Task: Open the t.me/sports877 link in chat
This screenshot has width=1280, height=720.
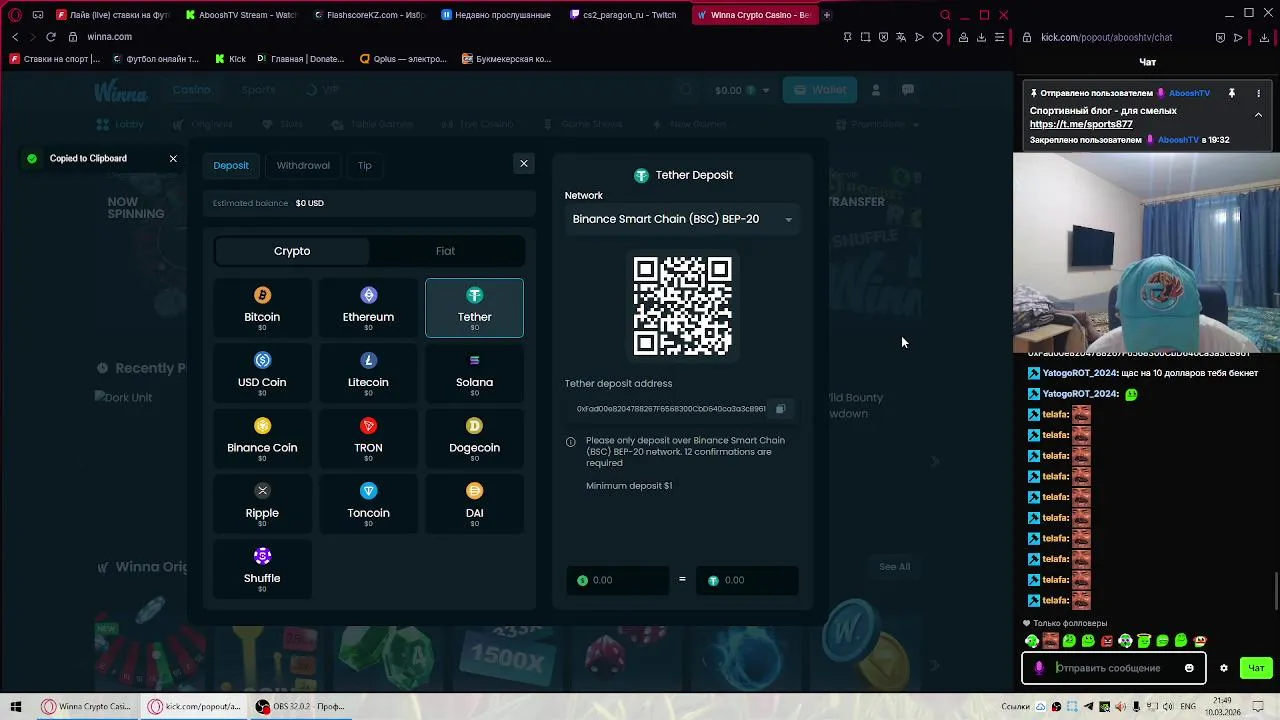Action: click(1081, 124)
